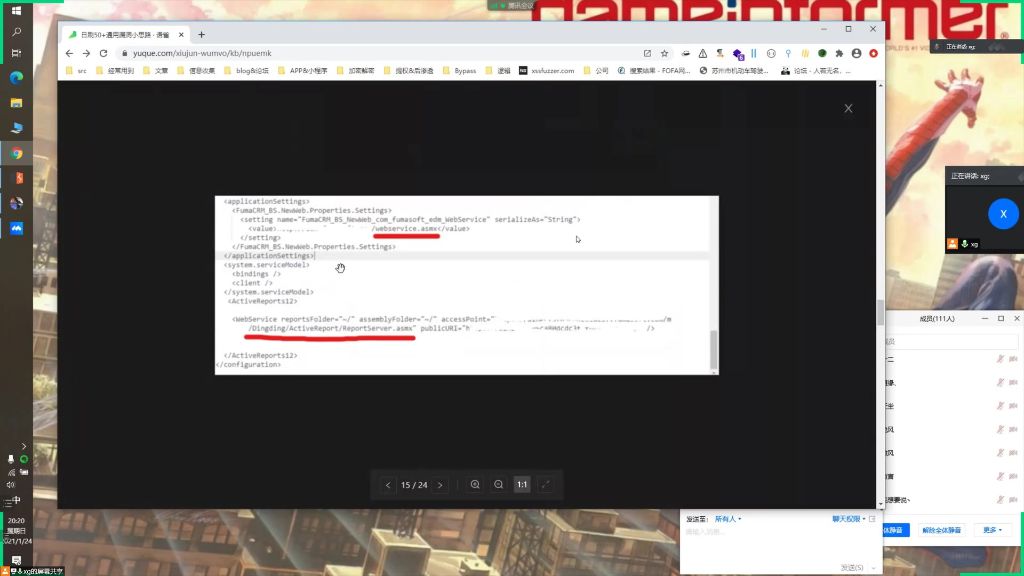
Task: Zoom in on the previewed image
Action: click(x=475, y=485)
